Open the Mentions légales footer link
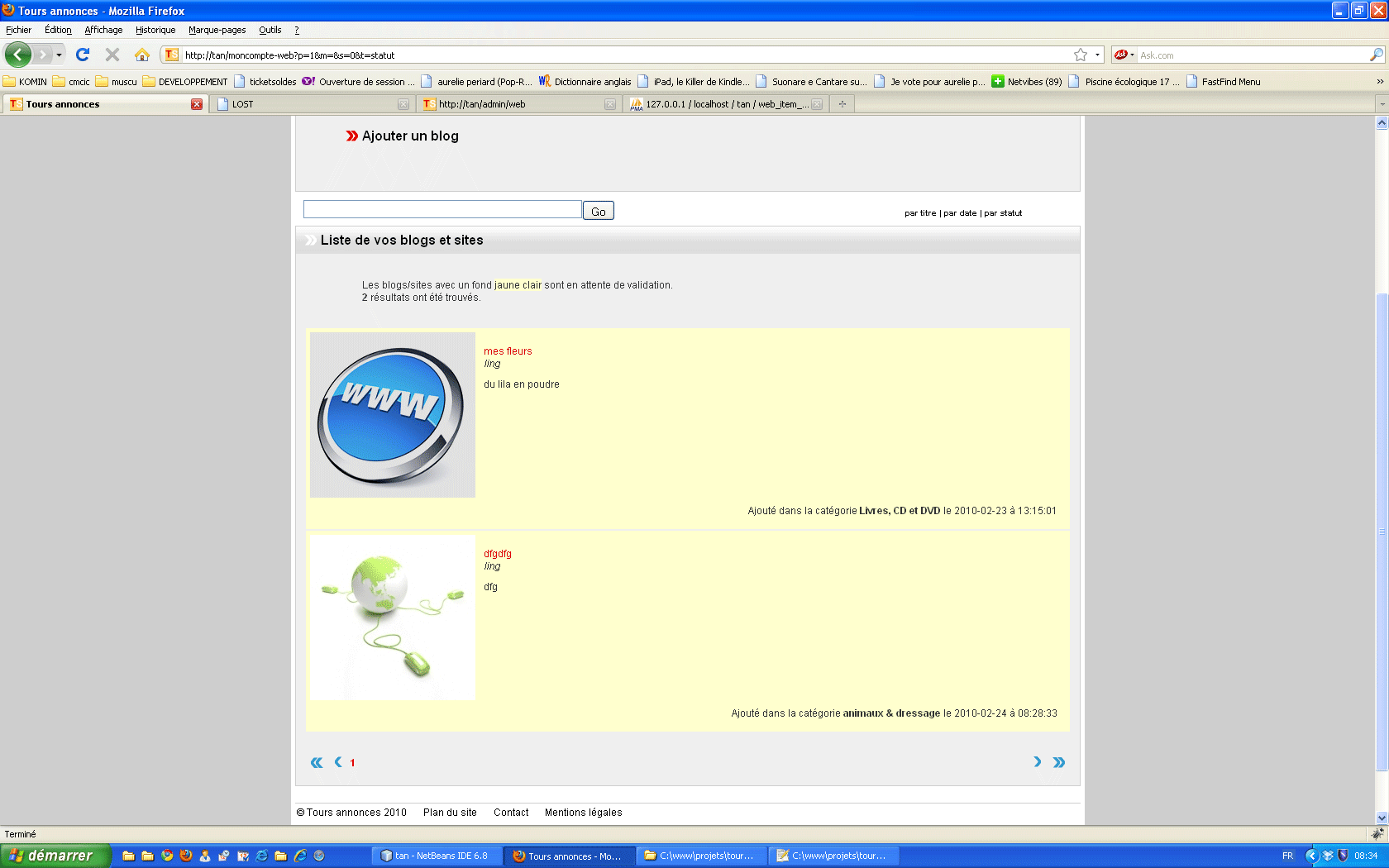Screen dimensions: 1389x868 (x=583, y=813)
